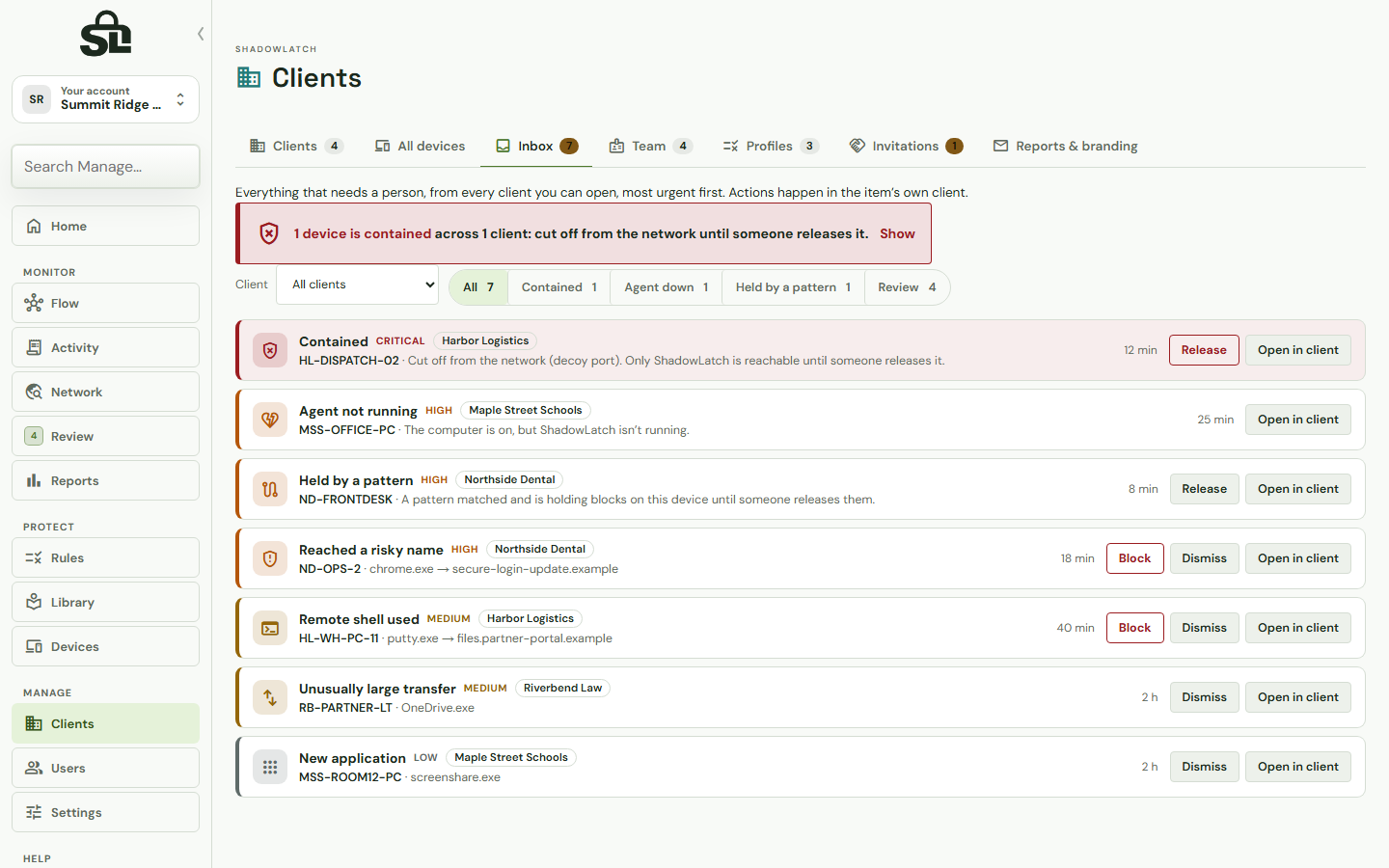Filter inbox to Review items

(x=907, y=287)
